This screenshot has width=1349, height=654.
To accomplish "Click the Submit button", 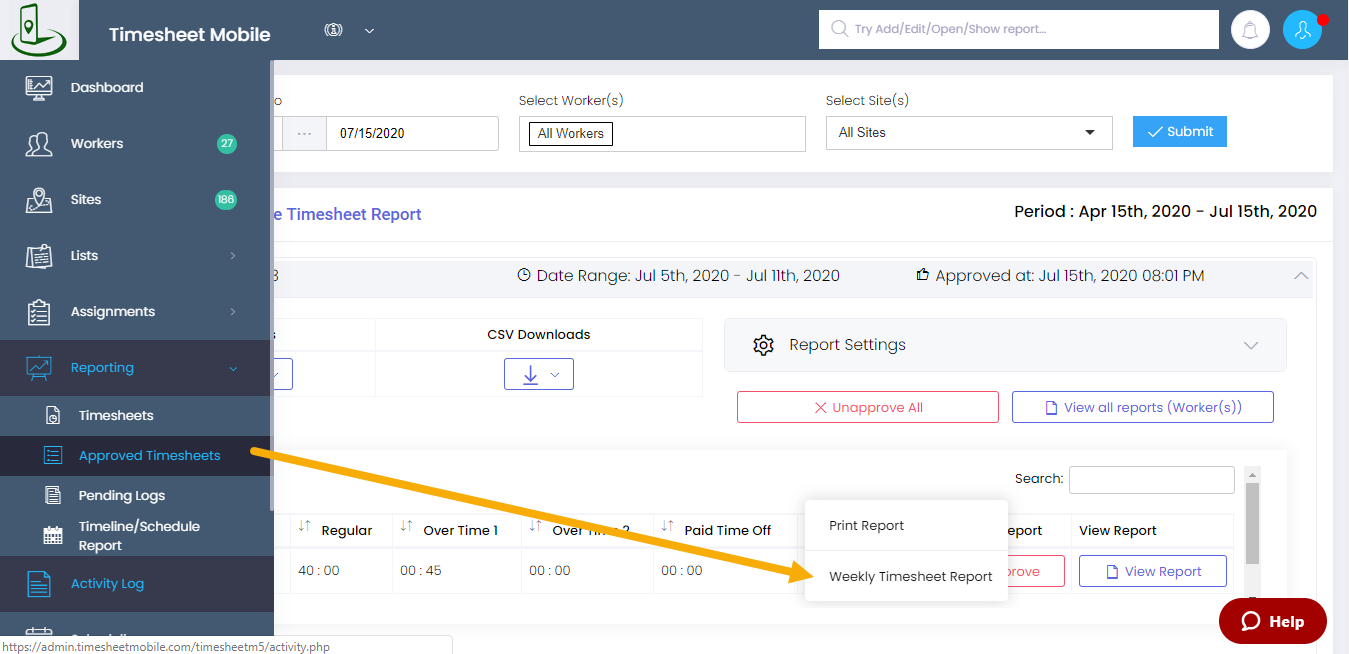I will (1180, 132).
